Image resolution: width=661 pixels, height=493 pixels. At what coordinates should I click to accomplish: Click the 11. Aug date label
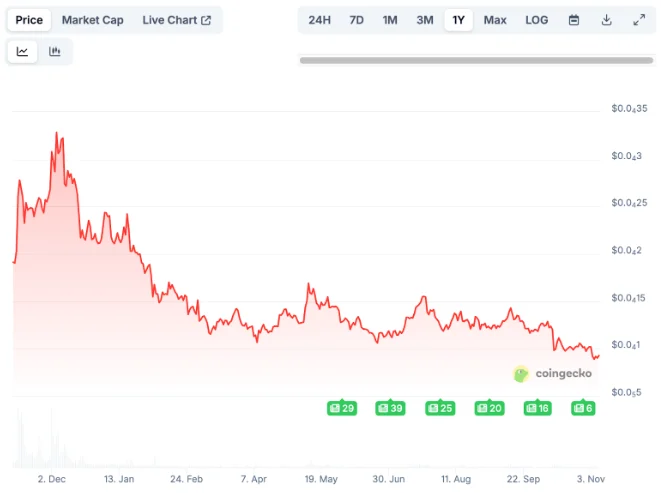(456, 479)
